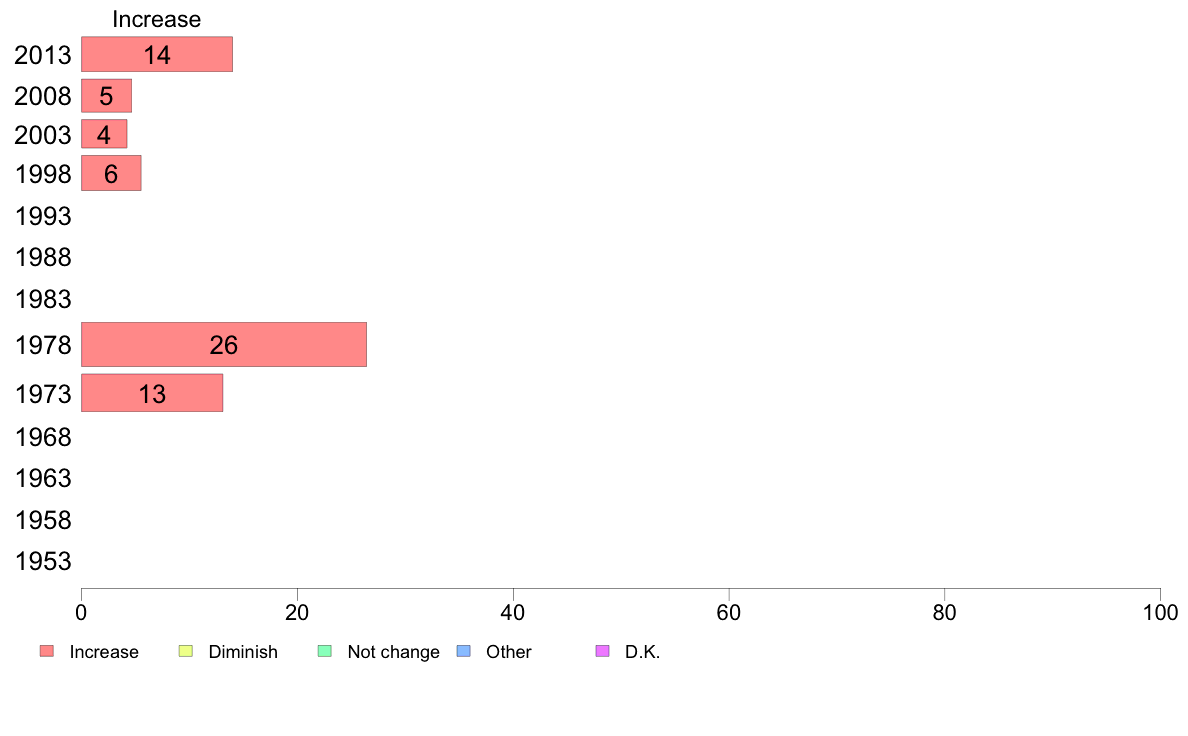Click the Increase column header text
Screen dimensions: 1188x736
157,19
